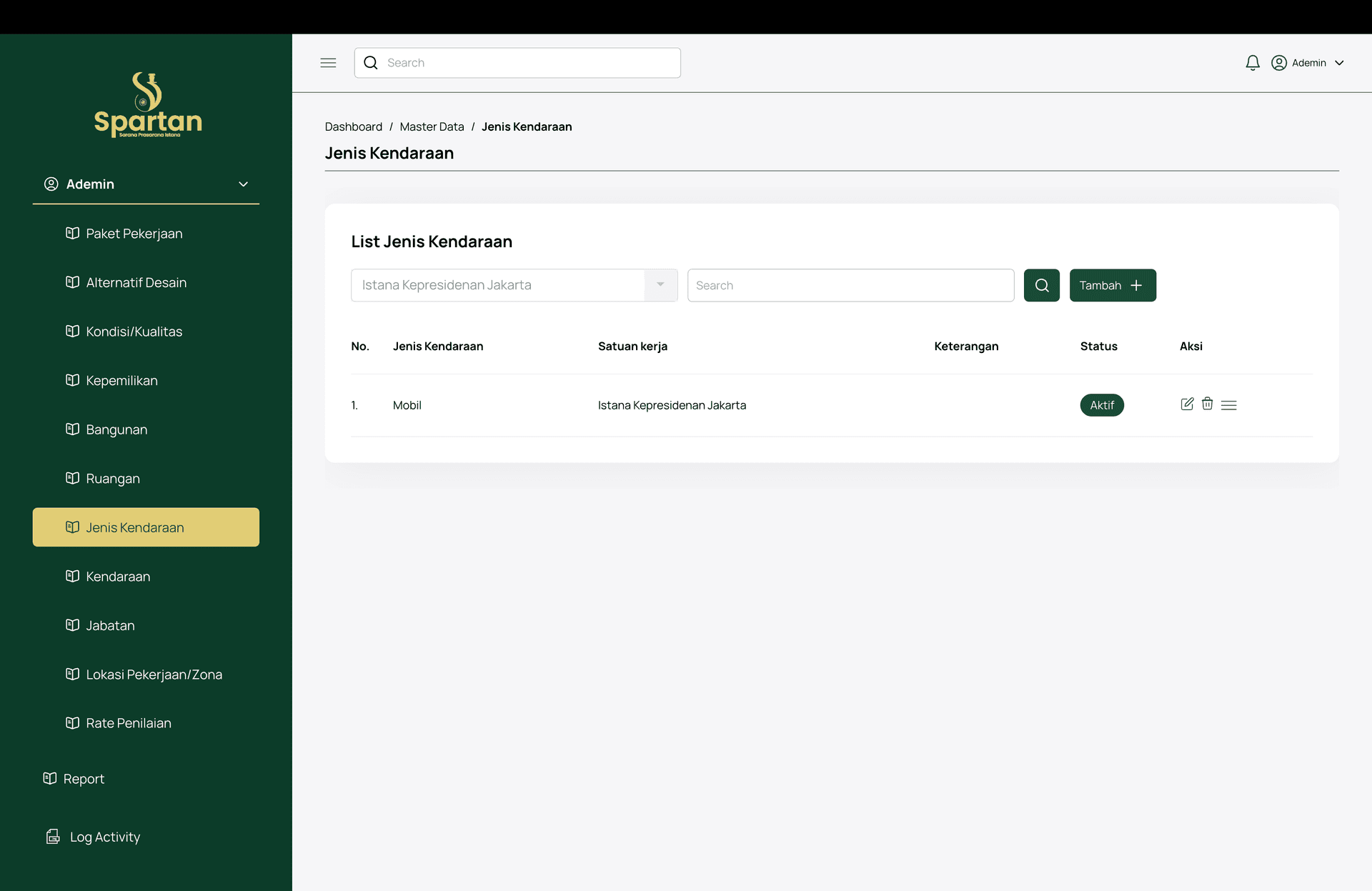This screenshot has width=1372, height=891.
Task: Click the Satuan kerja column header
Action: (632, 346)
